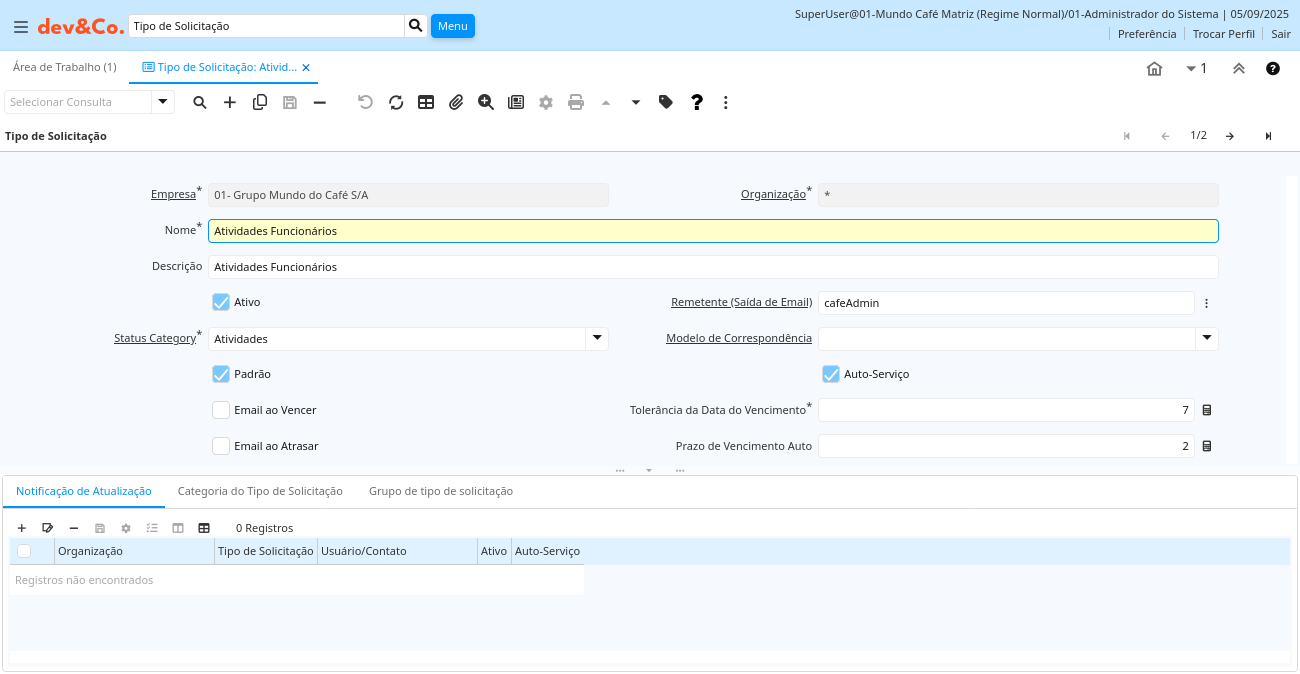Open attachments with the paperclip icon
Viewport: 1300px width, 674px height.
(456, 102)
